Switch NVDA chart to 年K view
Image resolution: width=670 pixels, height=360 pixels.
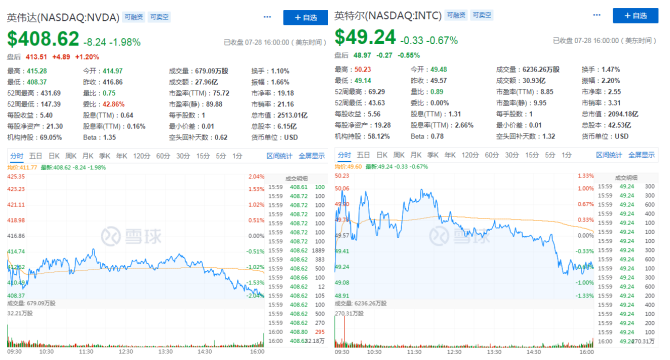pyautogui.click(x=122, y=156)
